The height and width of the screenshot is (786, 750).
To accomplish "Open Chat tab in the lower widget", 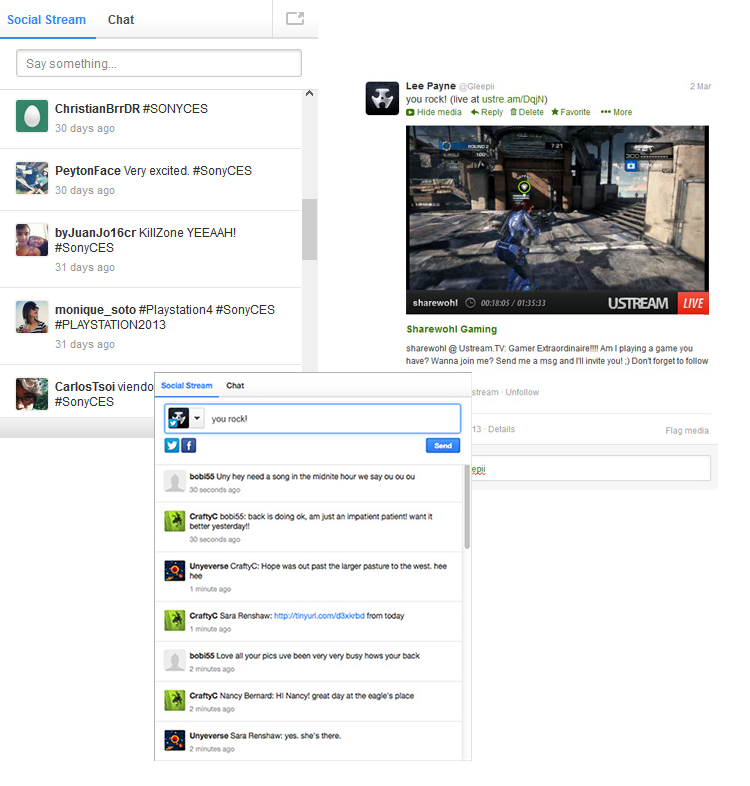I will [235, 385].
